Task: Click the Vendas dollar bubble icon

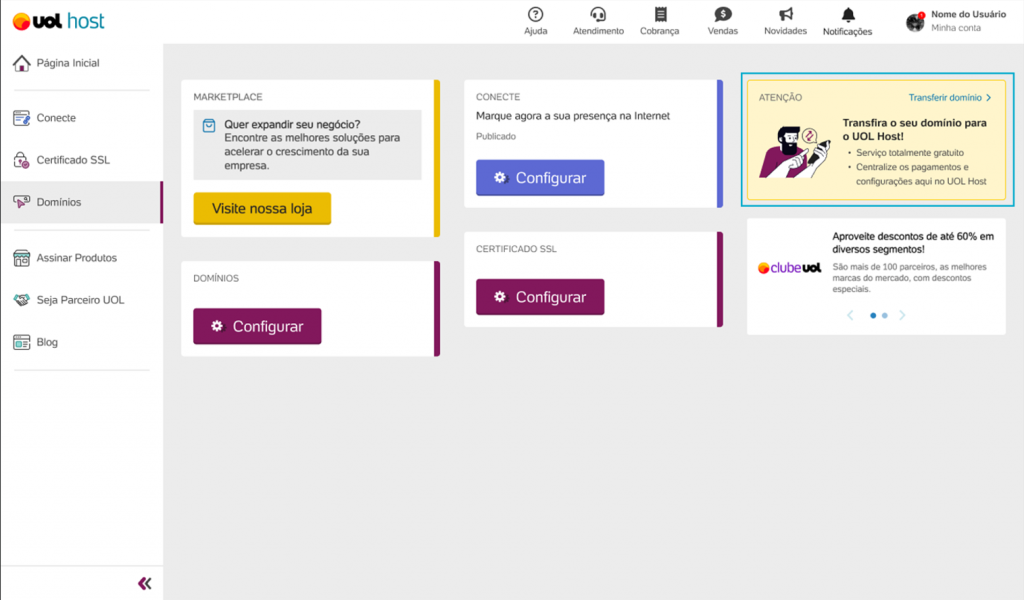Action: 723,15
